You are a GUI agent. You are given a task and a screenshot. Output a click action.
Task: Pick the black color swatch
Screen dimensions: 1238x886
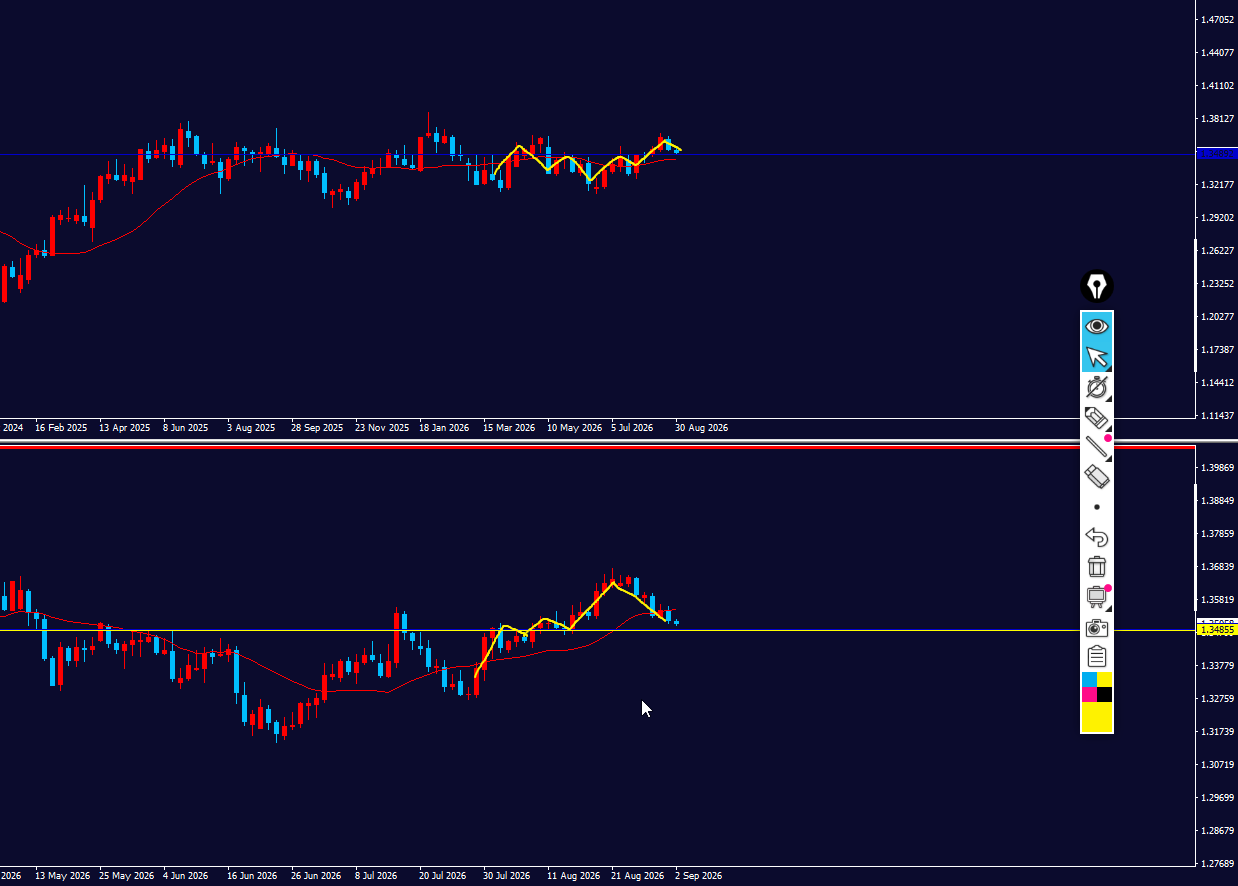[x=1105, y=695]
